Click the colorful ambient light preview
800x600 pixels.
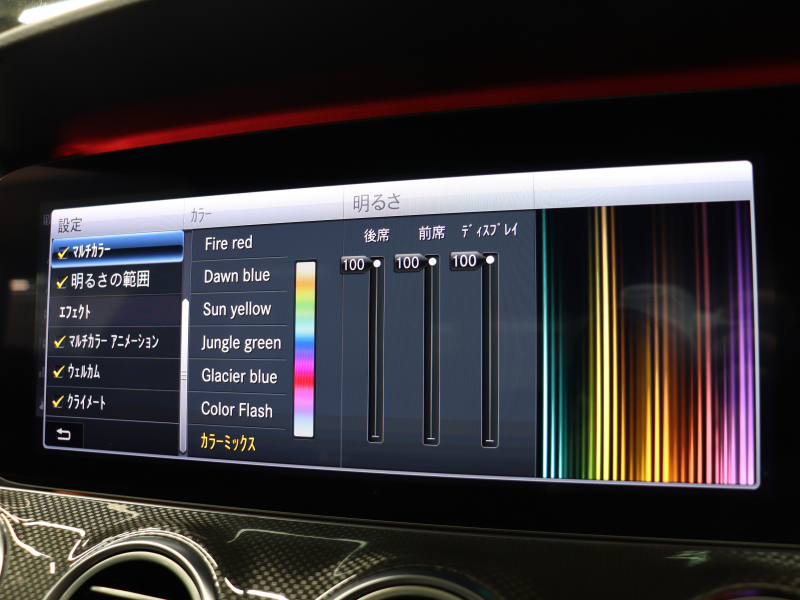(646, 343)
